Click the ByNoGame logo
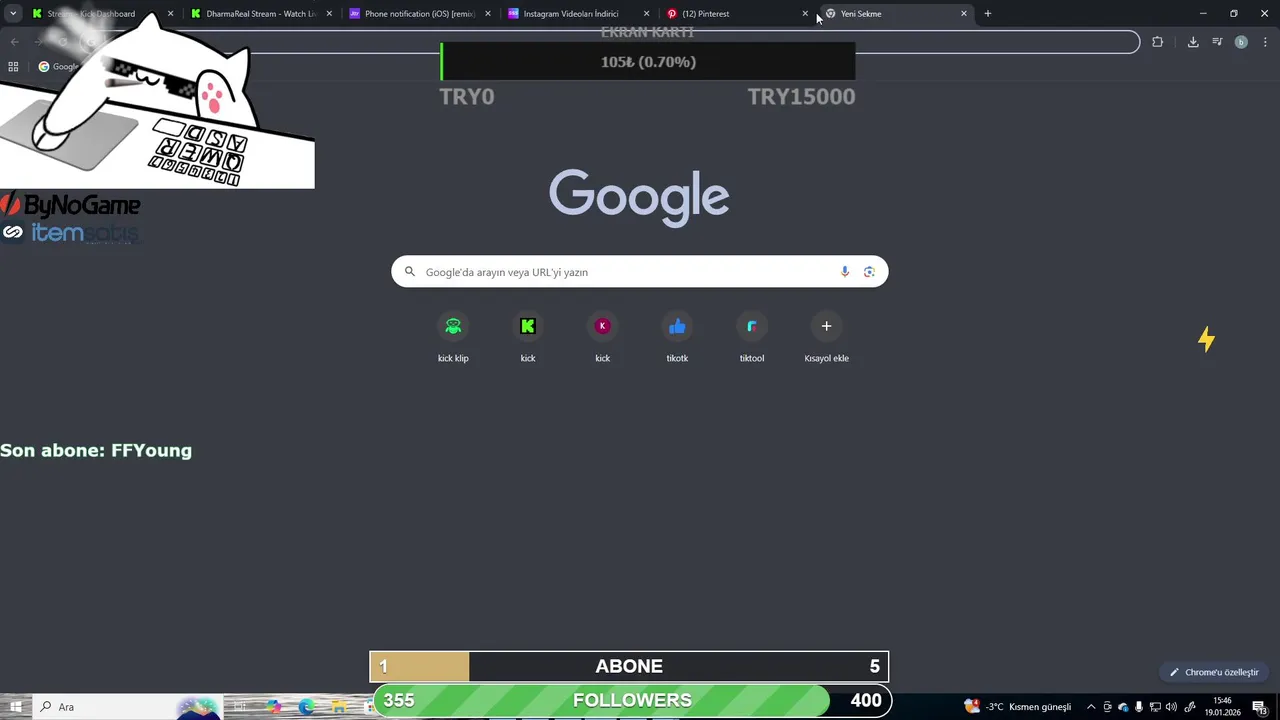1280x720 pixels. coord(70,206)
